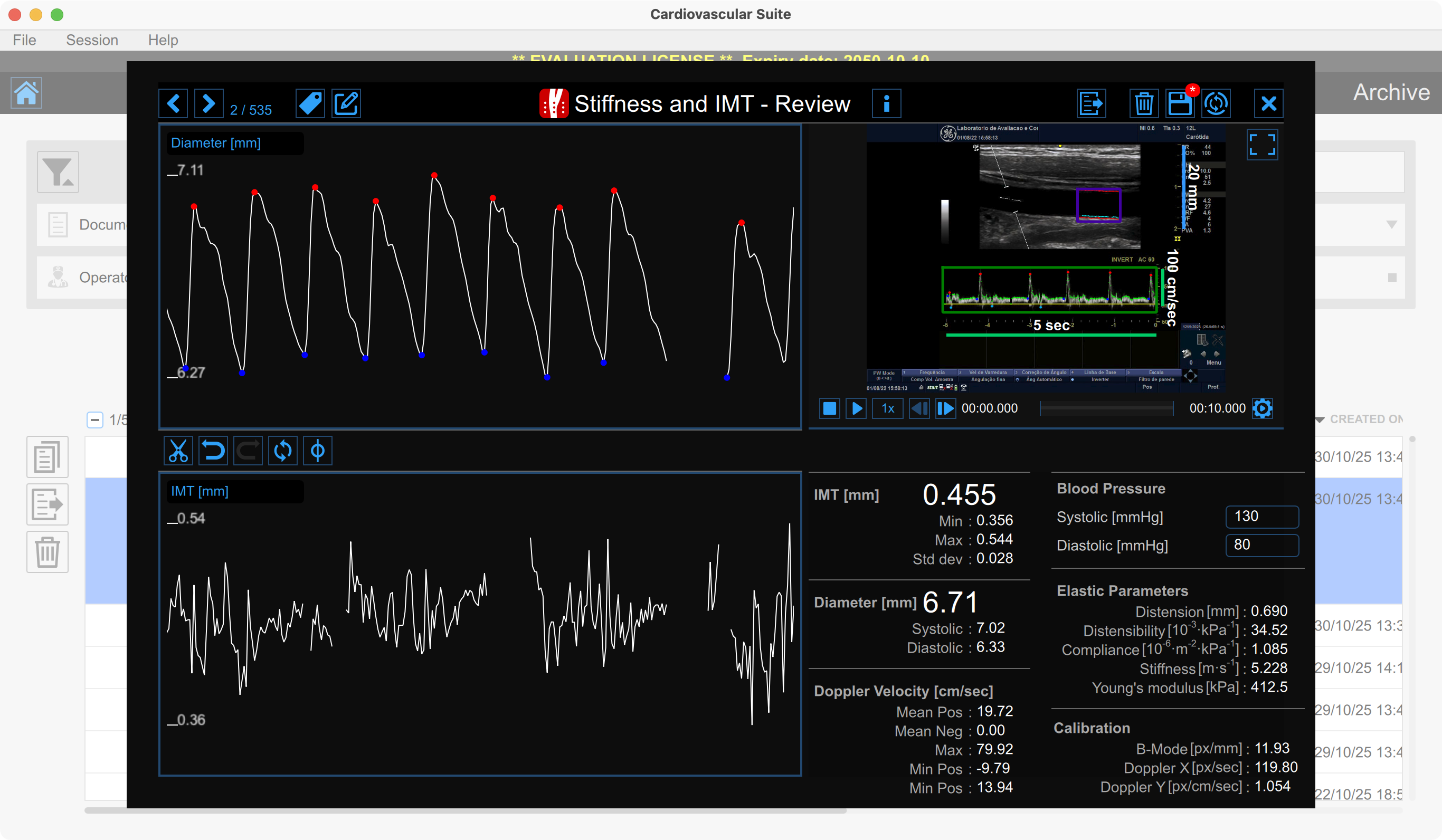Screen dimensions: 1442x840
Task: Delete study with trash icon in header
Action: pos(1143,103)
